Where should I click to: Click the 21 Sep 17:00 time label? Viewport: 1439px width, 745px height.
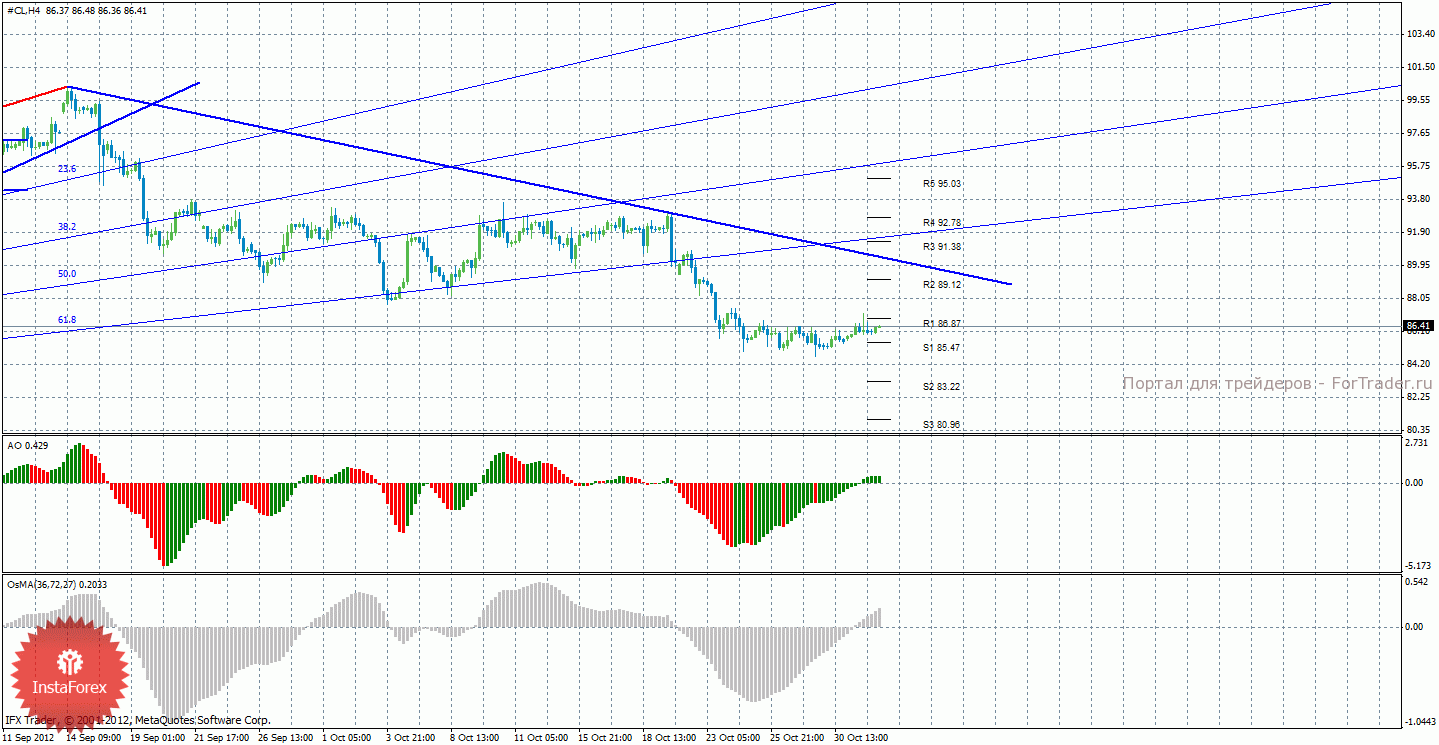coord(221,738)
